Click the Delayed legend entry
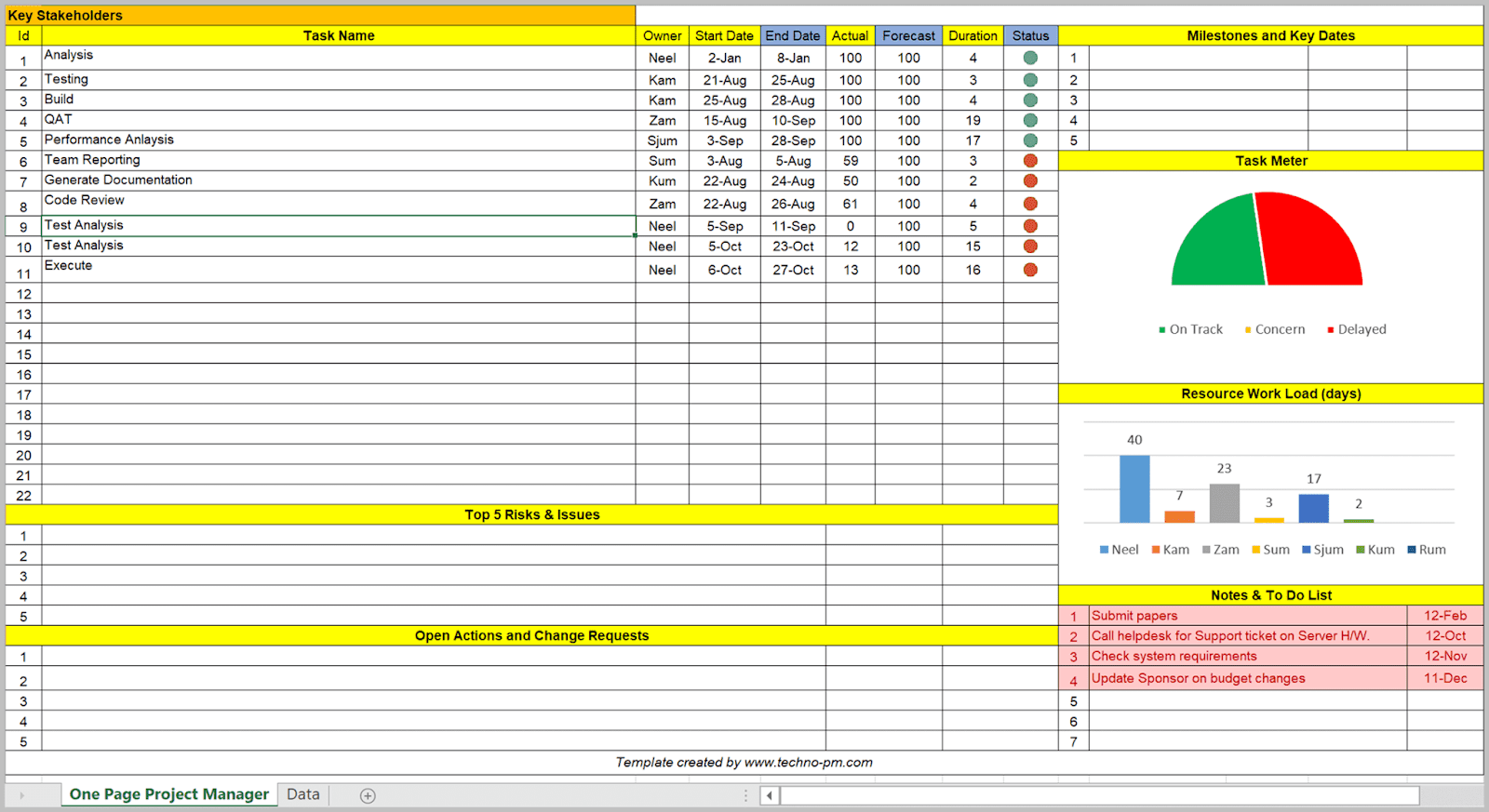Image resolution: width=1489 pixels, height=812 pixels. tap(1356, 329)
